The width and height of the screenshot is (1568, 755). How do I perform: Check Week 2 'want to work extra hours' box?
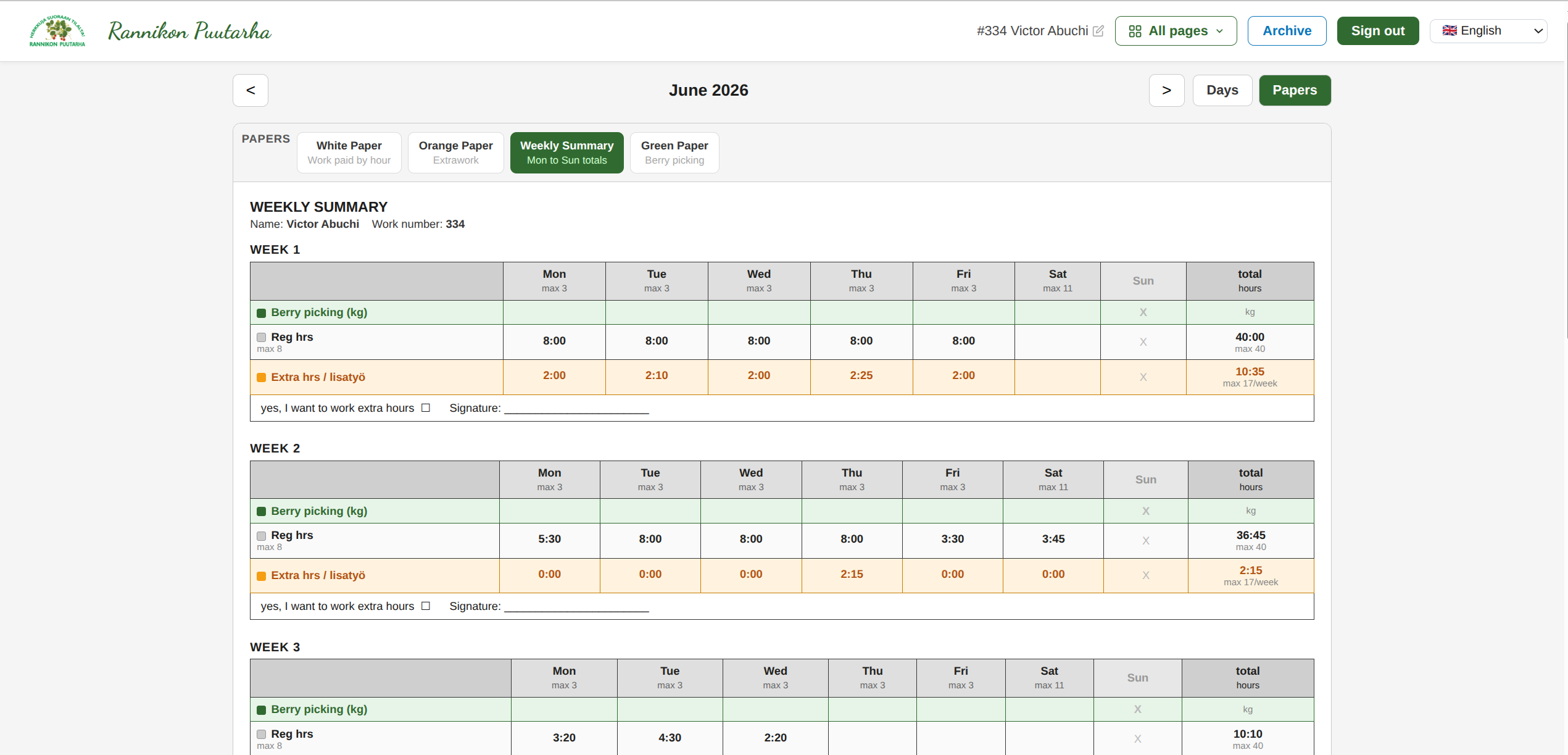point(425,606)
